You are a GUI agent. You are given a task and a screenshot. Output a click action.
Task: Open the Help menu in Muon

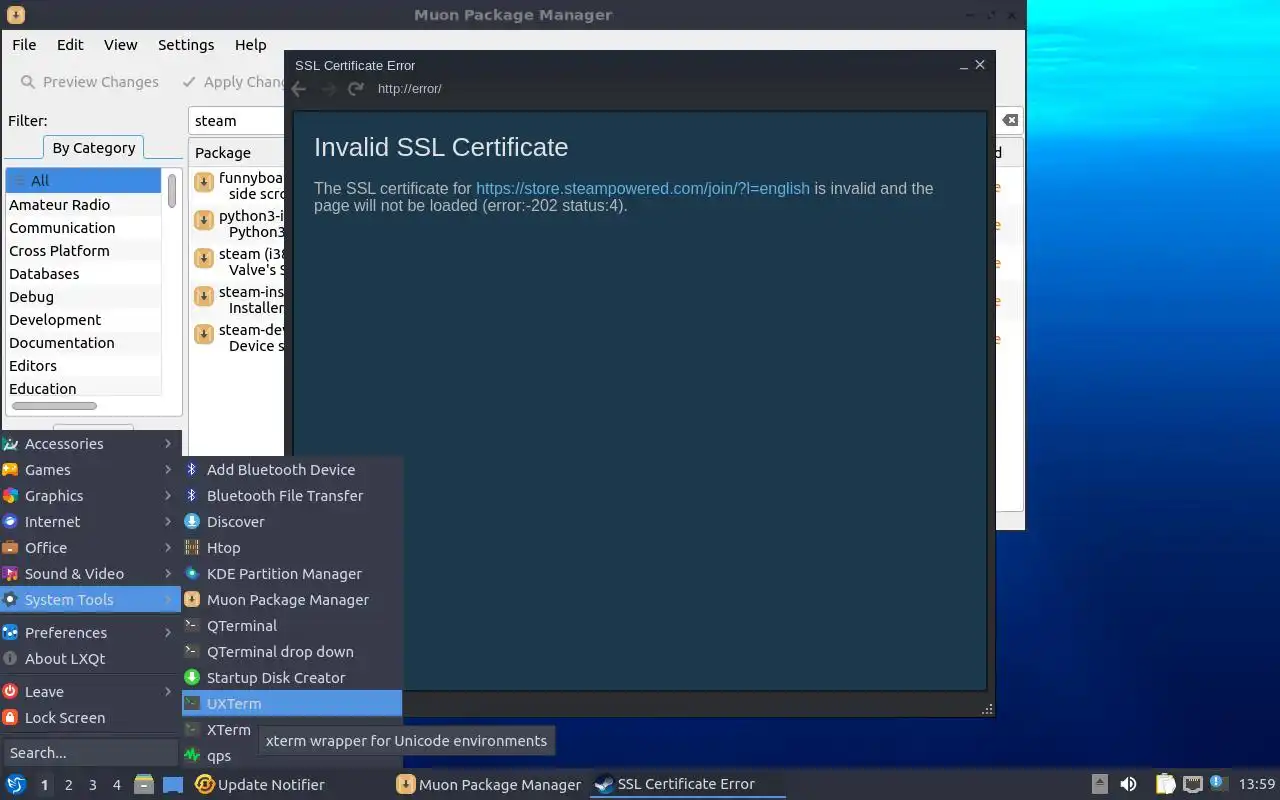[250, 45]
